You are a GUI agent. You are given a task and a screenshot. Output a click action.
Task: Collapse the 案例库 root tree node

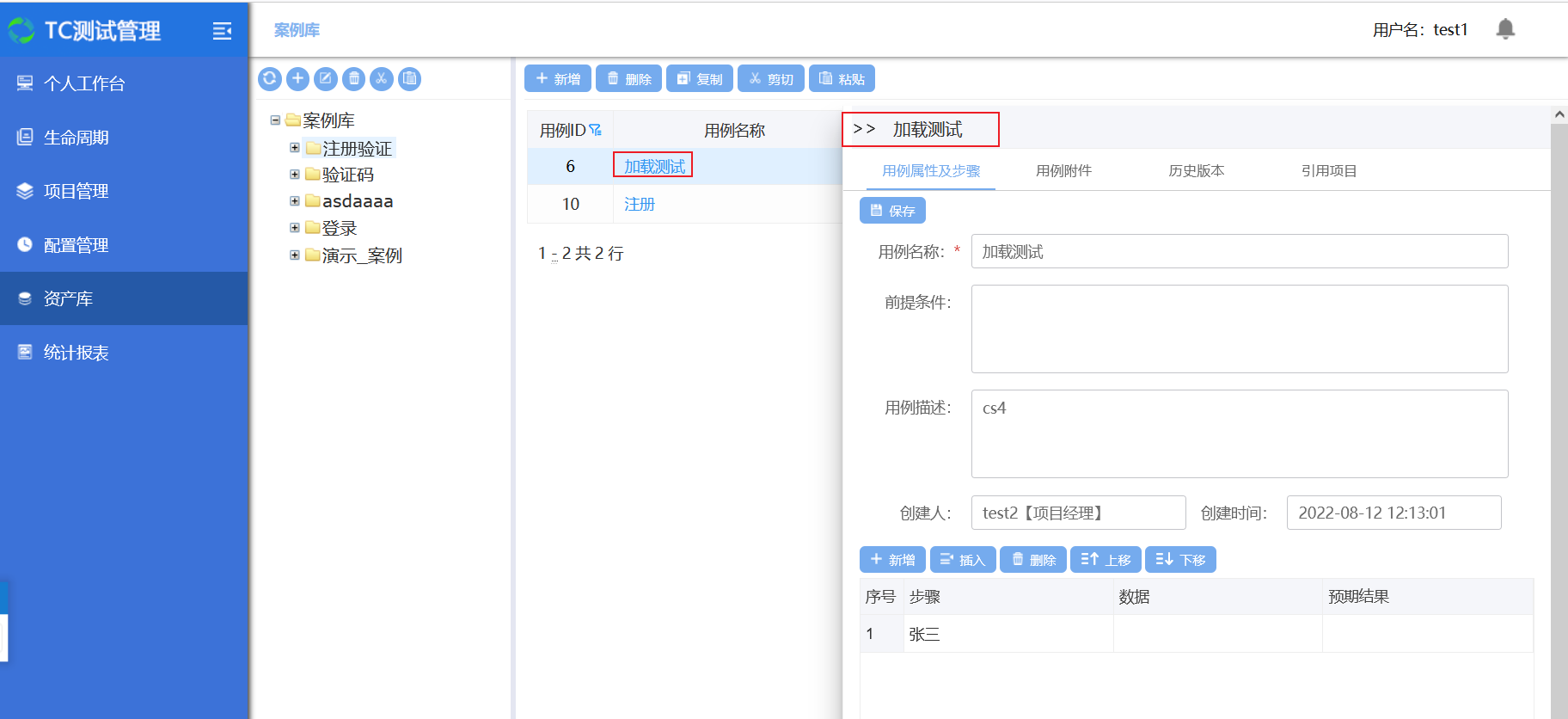275,120
